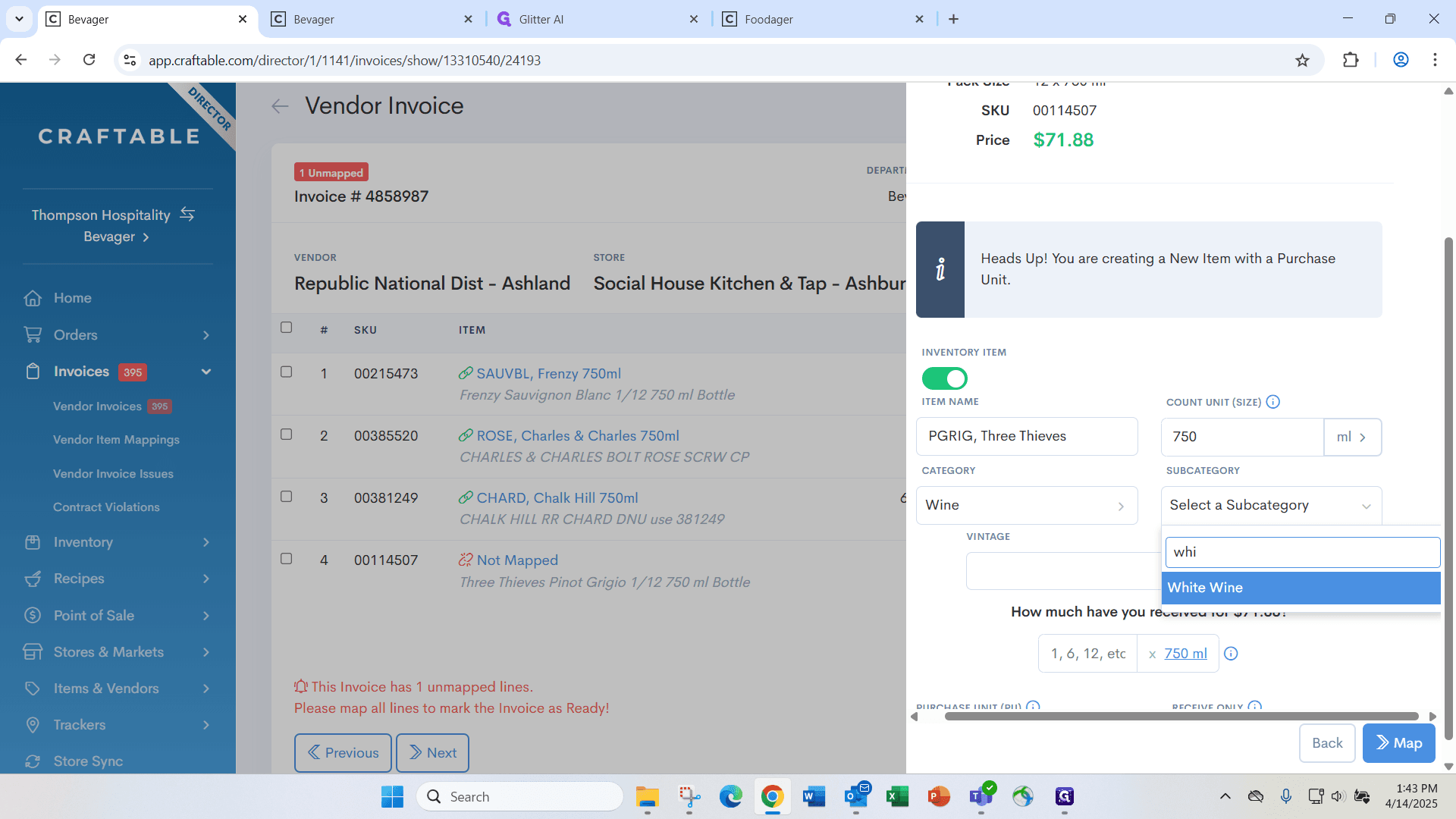Viewport: 1456px width, 819px height.
Task: Click the back arrow beside Vendor Invoice
Action: [x=280, y=106]
